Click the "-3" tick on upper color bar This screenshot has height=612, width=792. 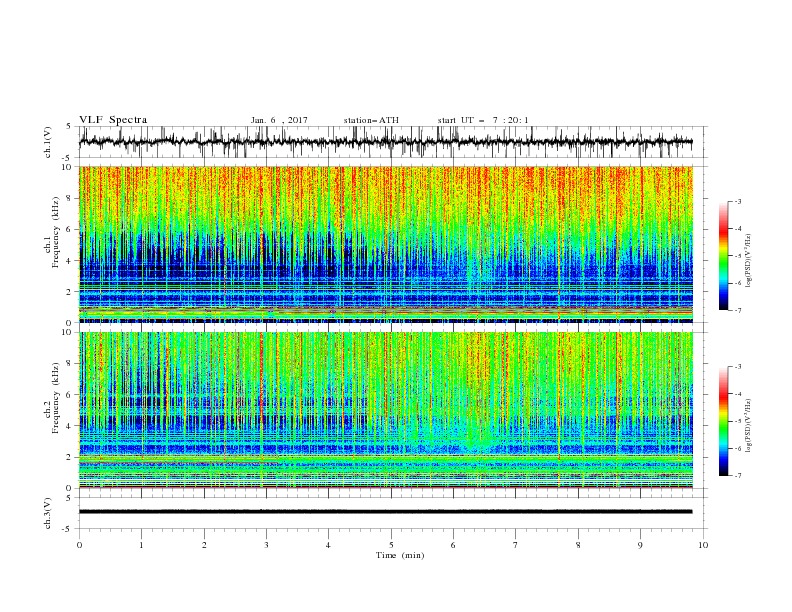click(x=738, y=201)
